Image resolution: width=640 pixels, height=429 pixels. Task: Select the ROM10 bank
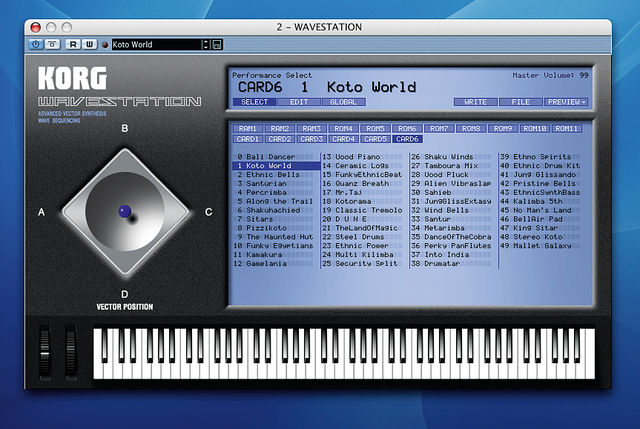535,129
